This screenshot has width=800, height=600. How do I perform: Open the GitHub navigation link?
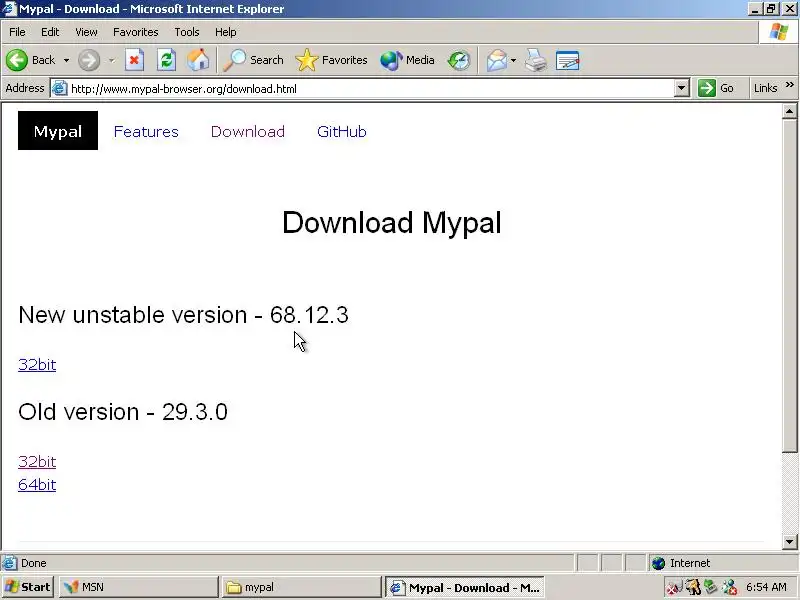(341, 132)
